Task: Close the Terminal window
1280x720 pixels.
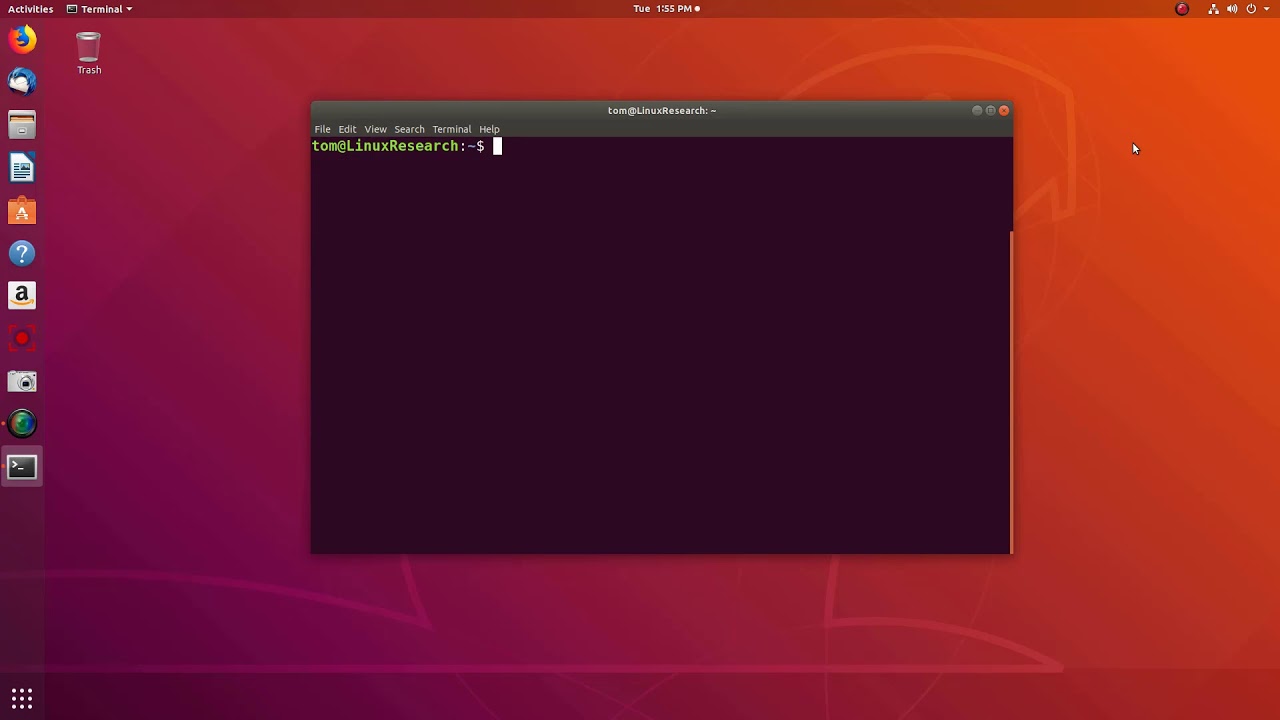Action: point(1004,110)
